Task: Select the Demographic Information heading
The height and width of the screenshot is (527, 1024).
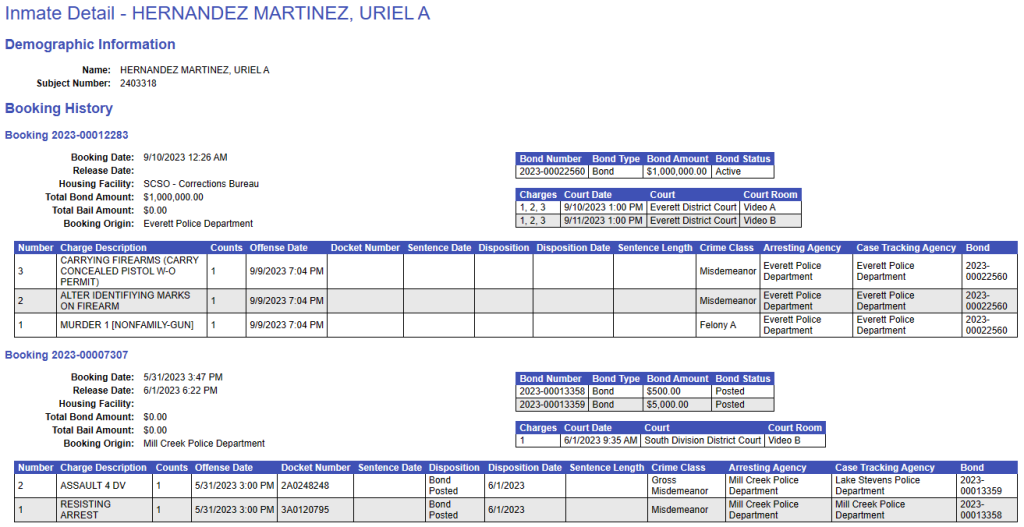Action: pos(90,44)
